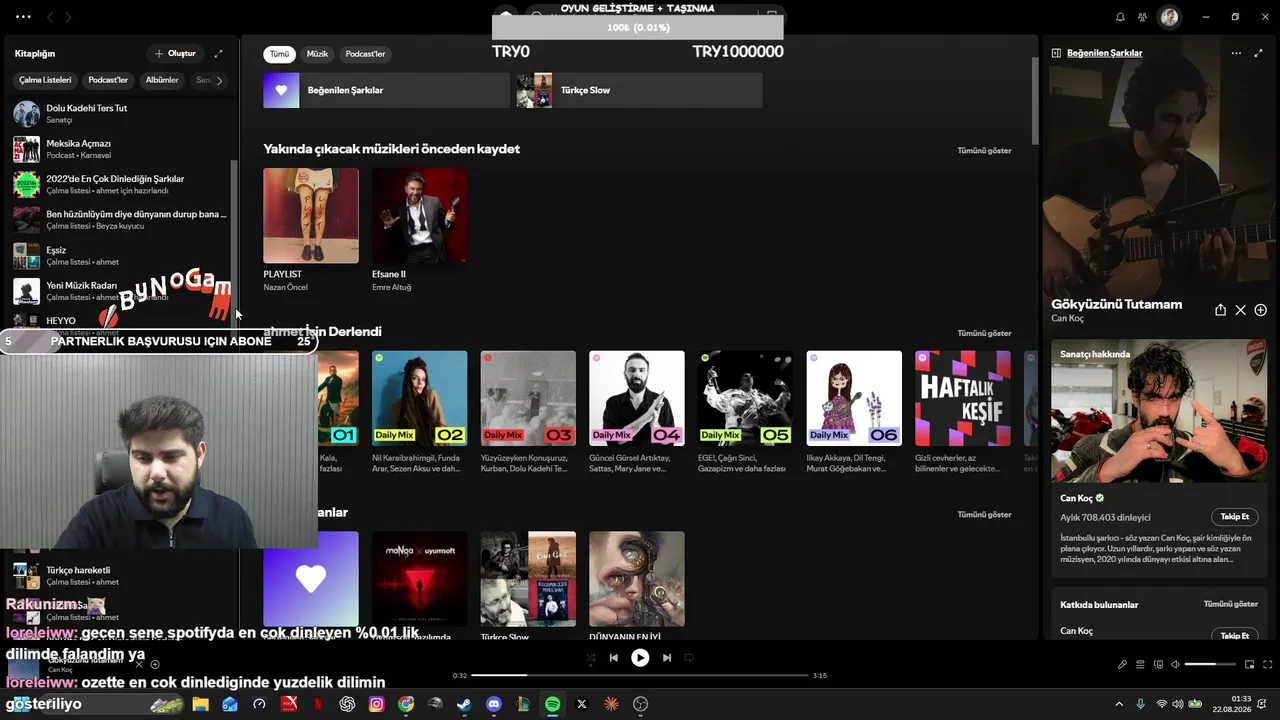1280x720 pixels.
Task: Open Daily Mix 02
Action: (419, 398)
